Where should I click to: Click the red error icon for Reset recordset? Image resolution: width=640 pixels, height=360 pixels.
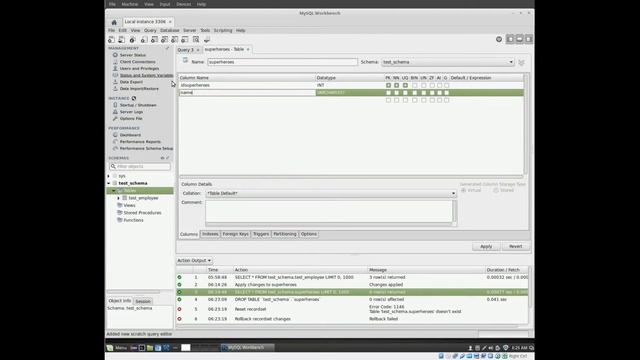tap(179, 309)
